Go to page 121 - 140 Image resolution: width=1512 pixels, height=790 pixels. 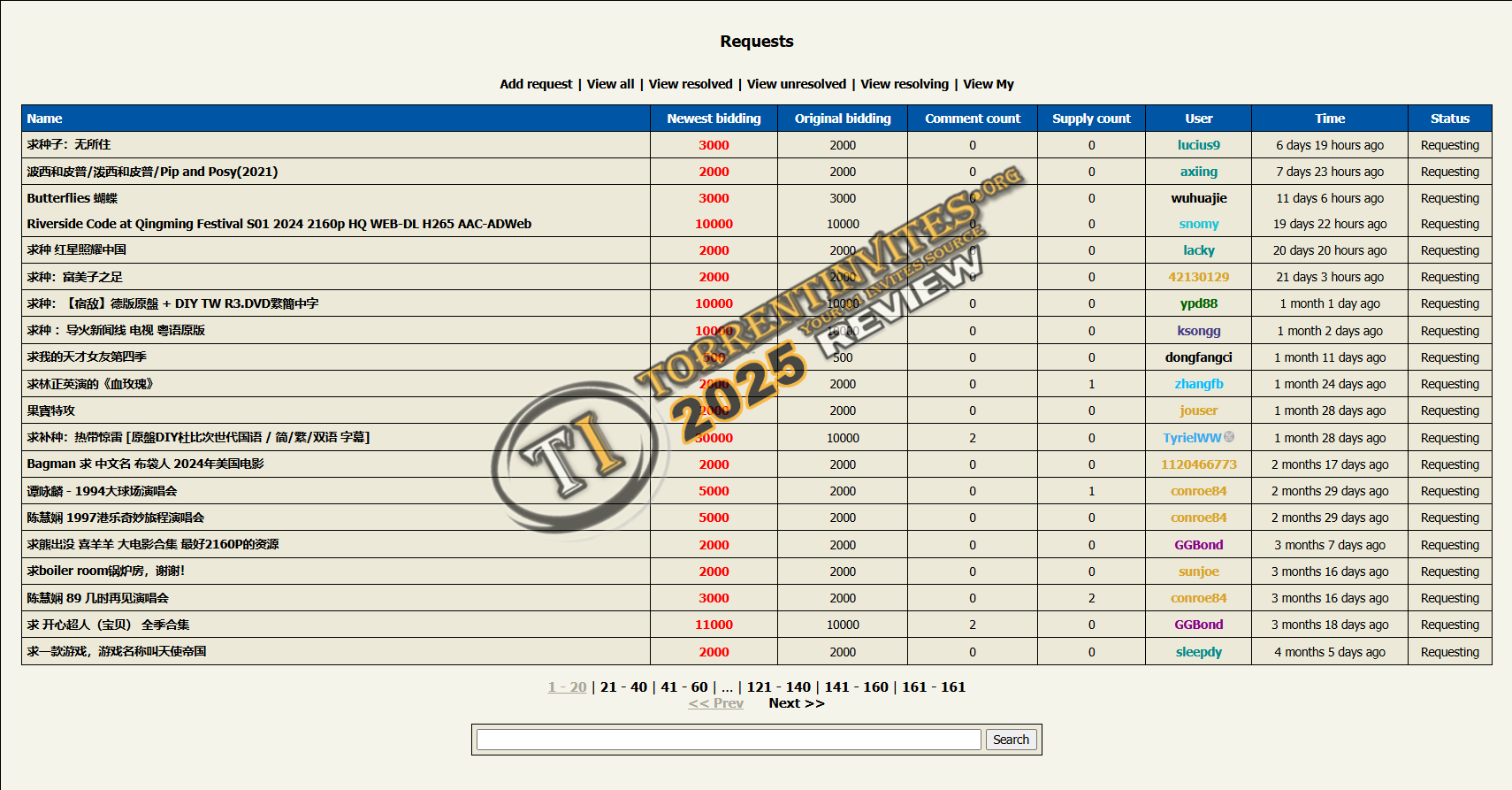click(x=778, y=687)
